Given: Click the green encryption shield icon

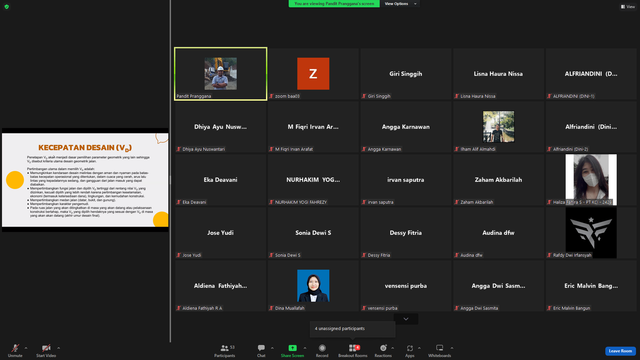Looking at the screenshot, I should 7,7.
